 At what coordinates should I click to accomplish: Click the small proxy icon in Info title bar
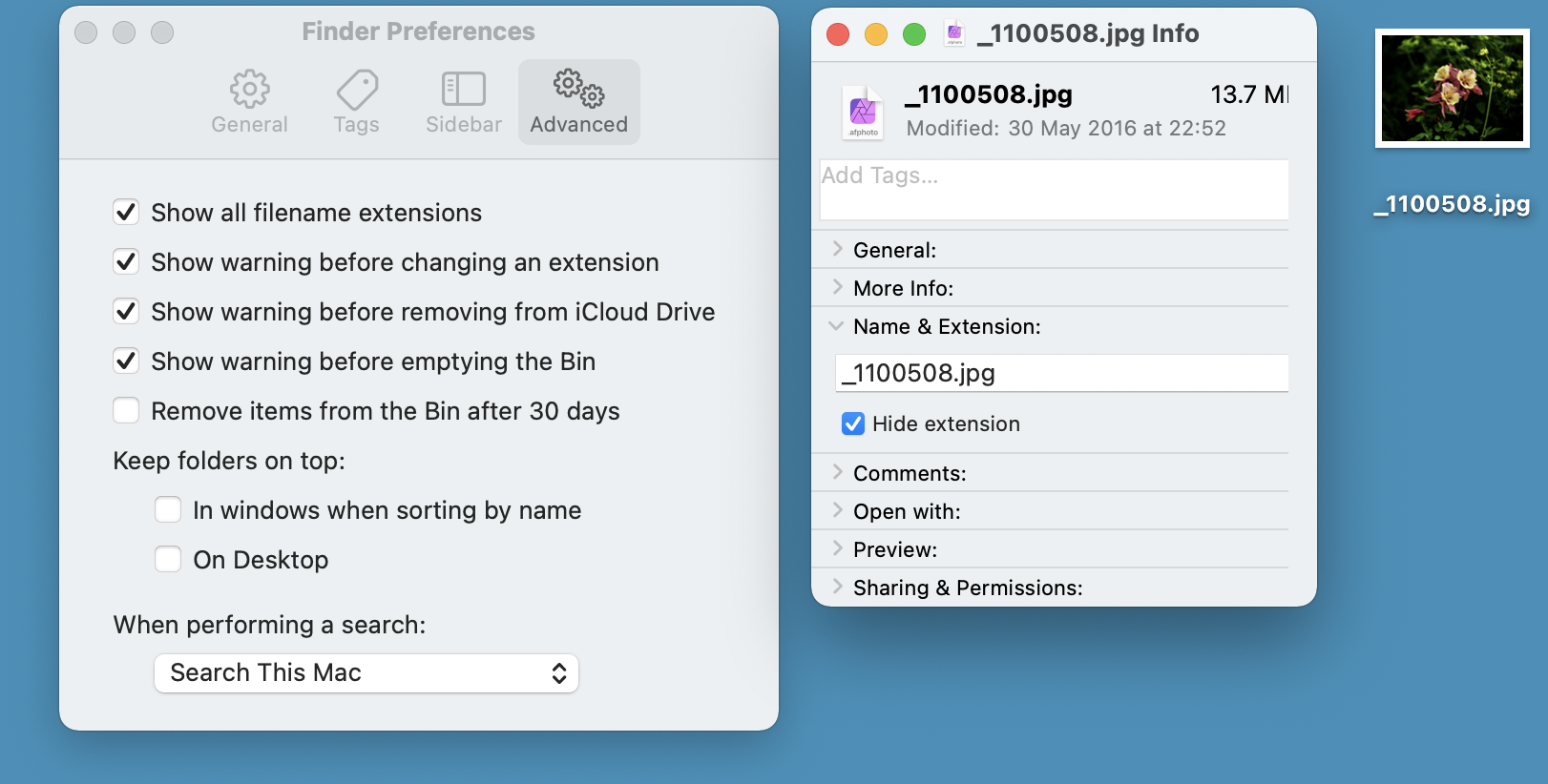(x=953, y=33)
